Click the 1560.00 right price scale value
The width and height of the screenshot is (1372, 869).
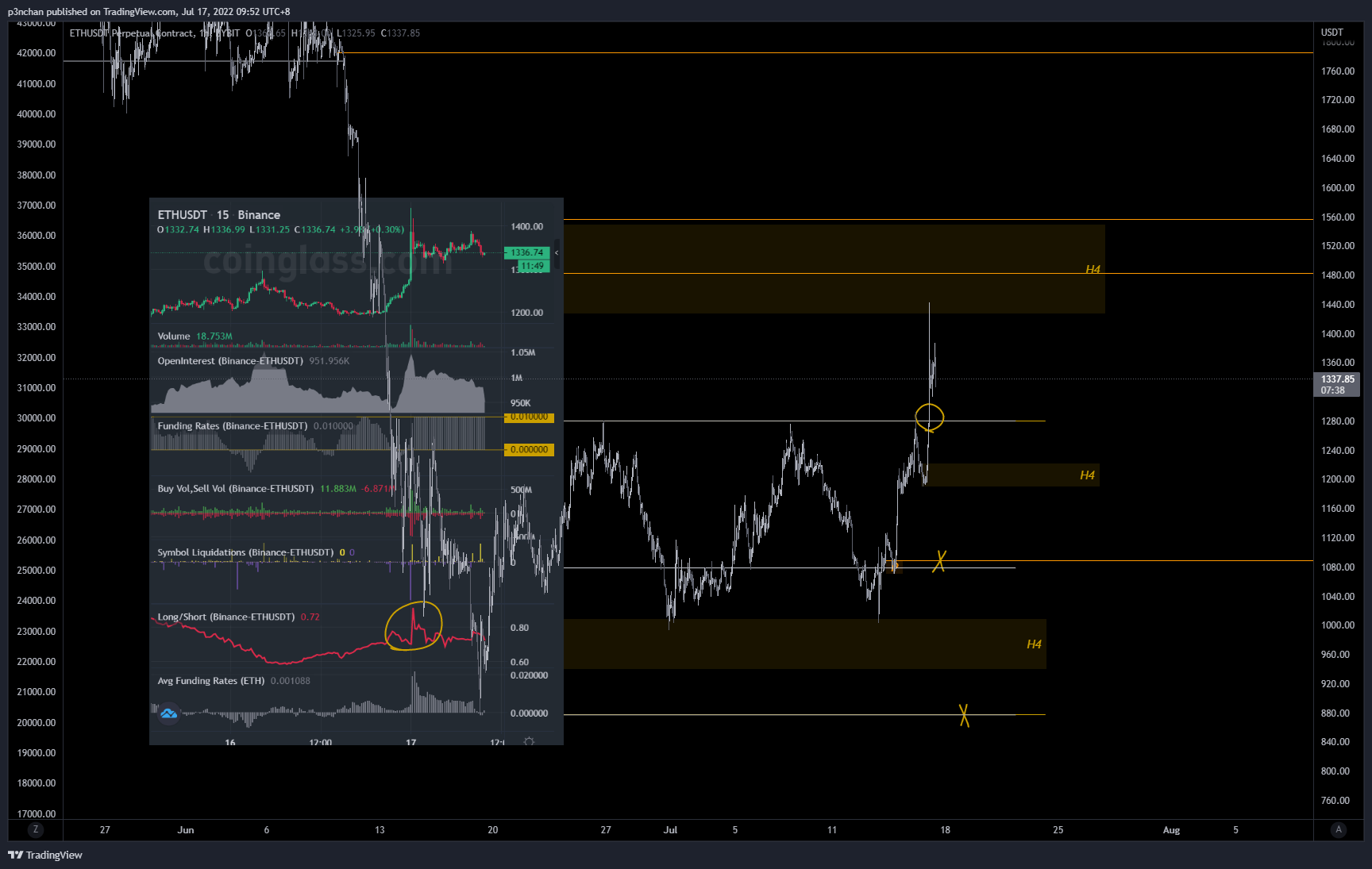coord(1338,217)
